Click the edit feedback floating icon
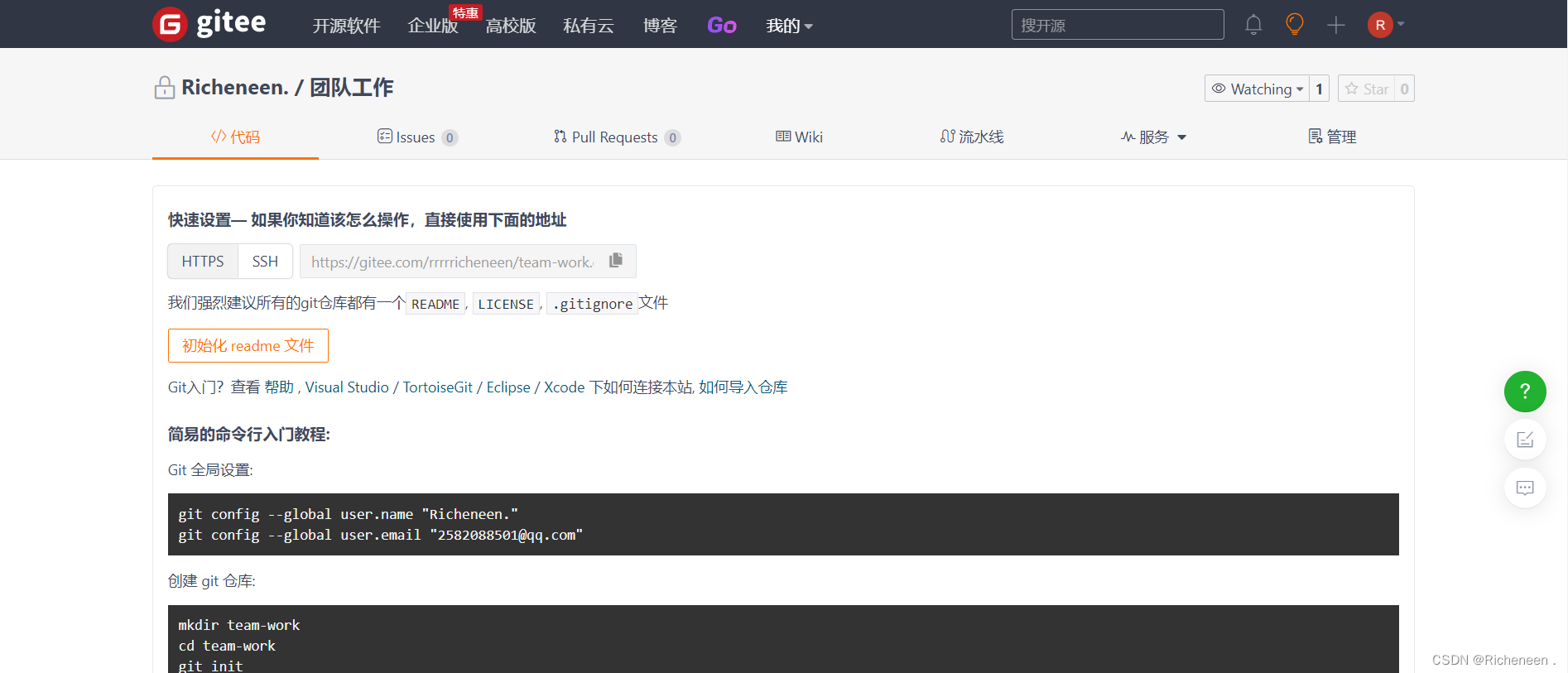This screenshot has width=1568, height=673. [x=1525, y=440]
